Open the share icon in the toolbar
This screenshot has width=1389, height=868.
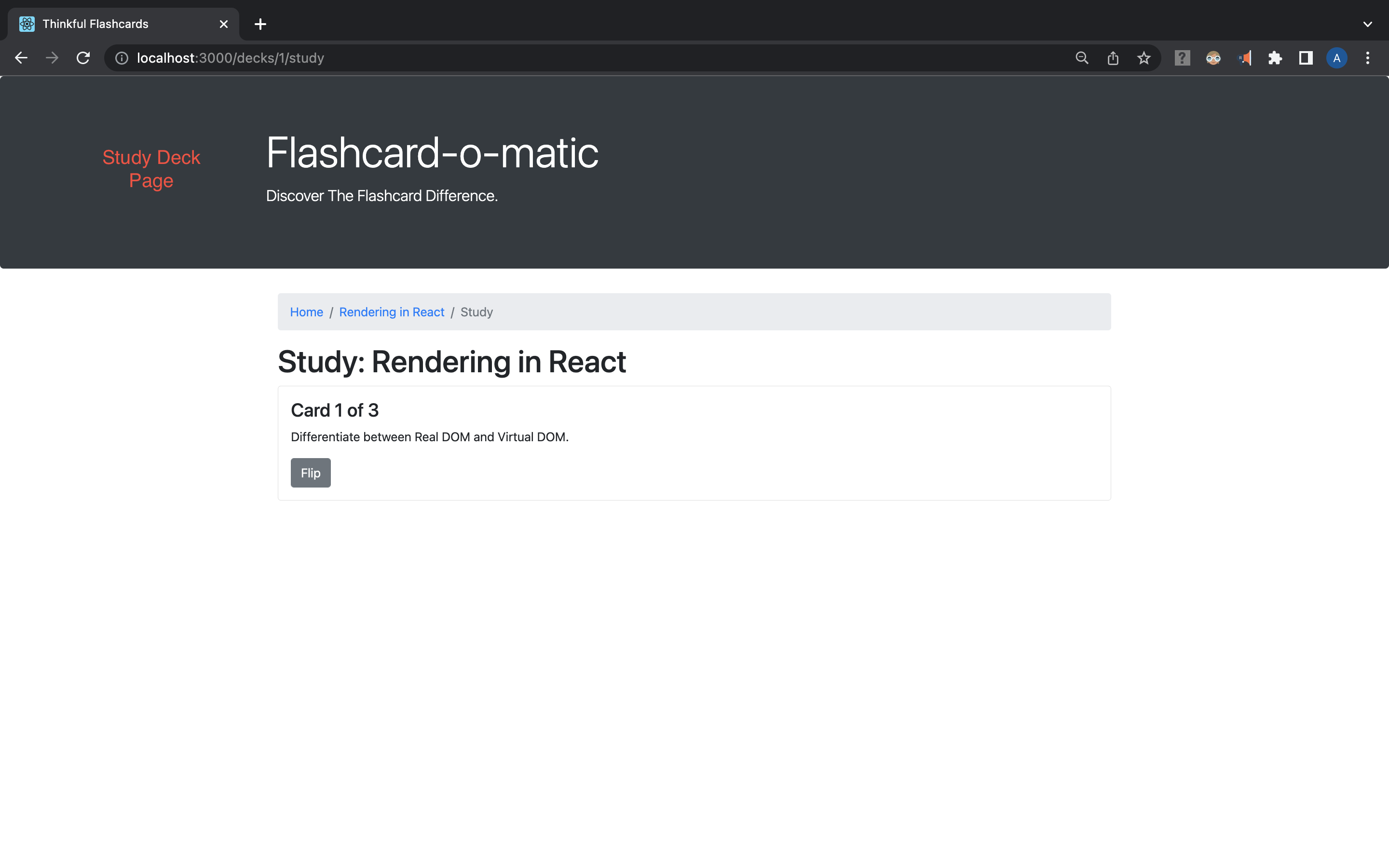coord(1113,57)
